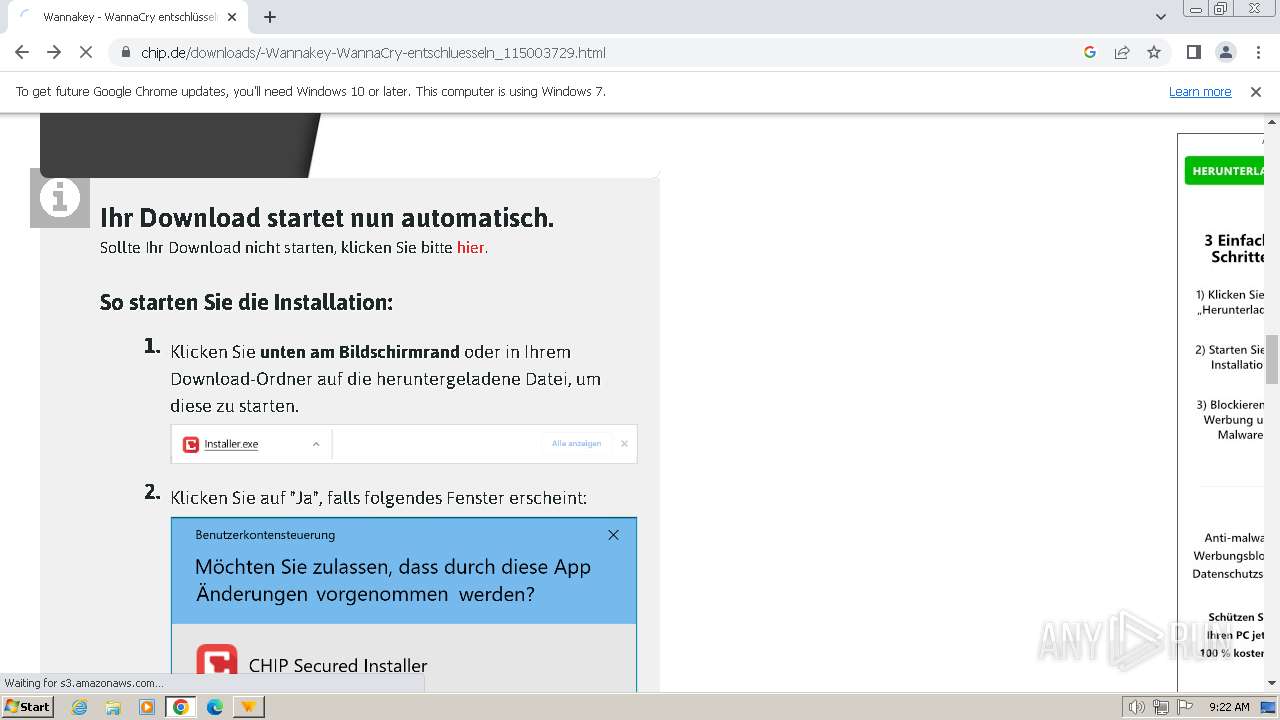Open a new tab

270,17
